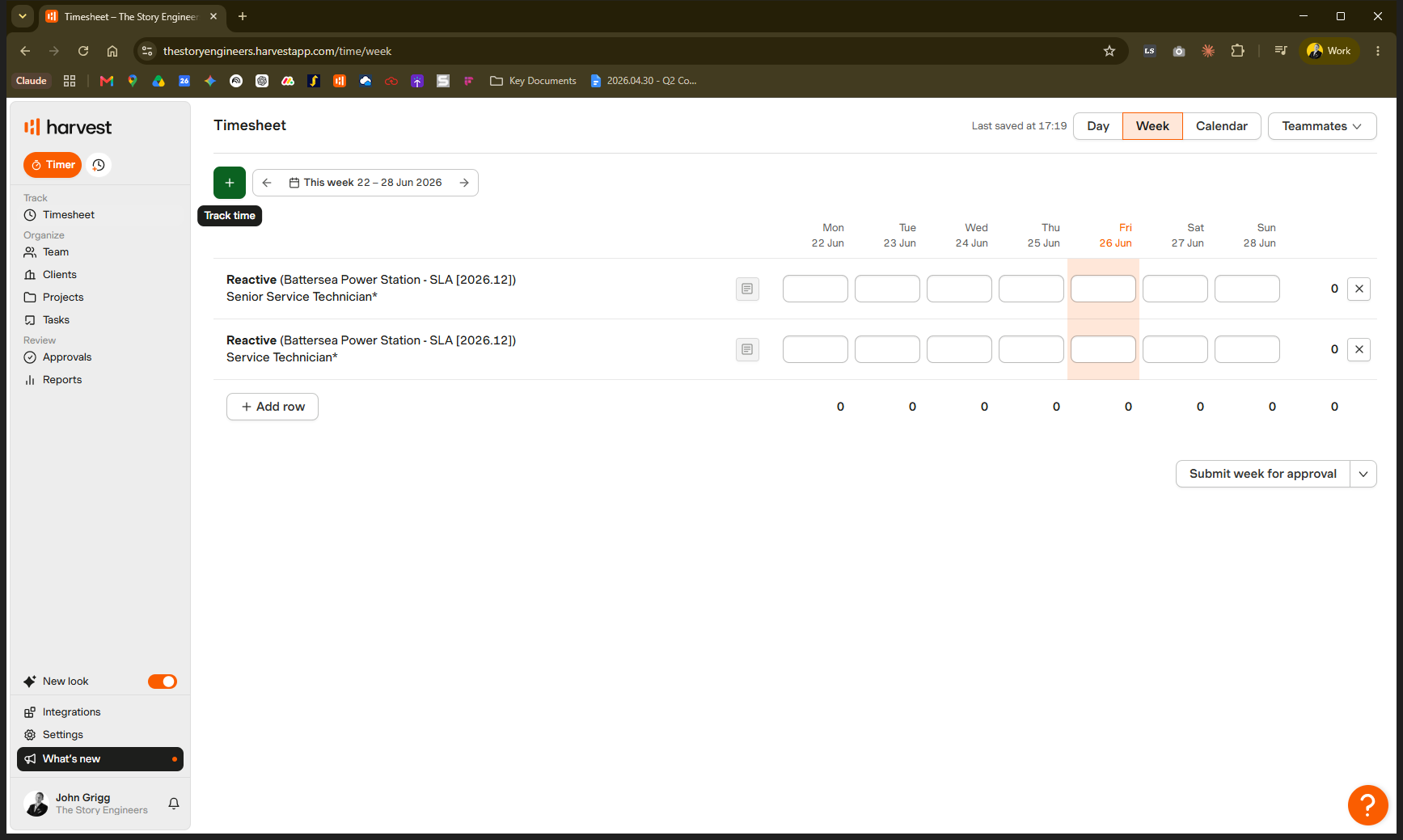This screenshot has height=840, width=1403.
Task: Select the Week view tab
Action: 1152,126
